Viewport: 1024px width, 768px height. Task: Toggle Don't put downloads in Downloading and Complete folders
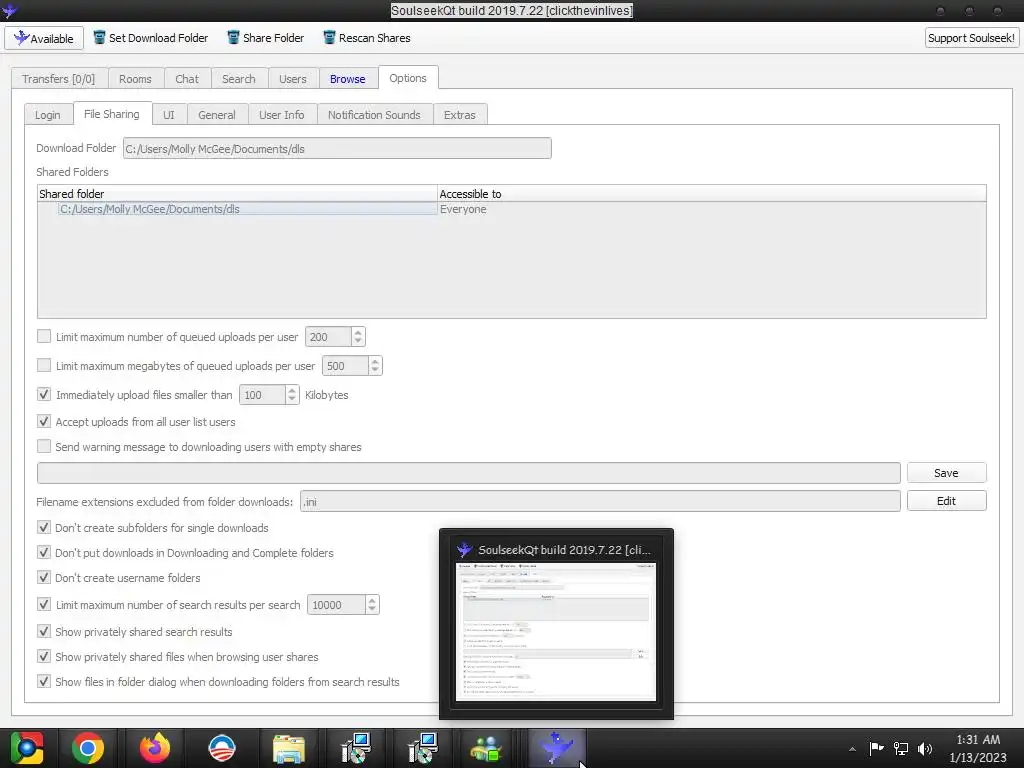click(x=44, y=552)
